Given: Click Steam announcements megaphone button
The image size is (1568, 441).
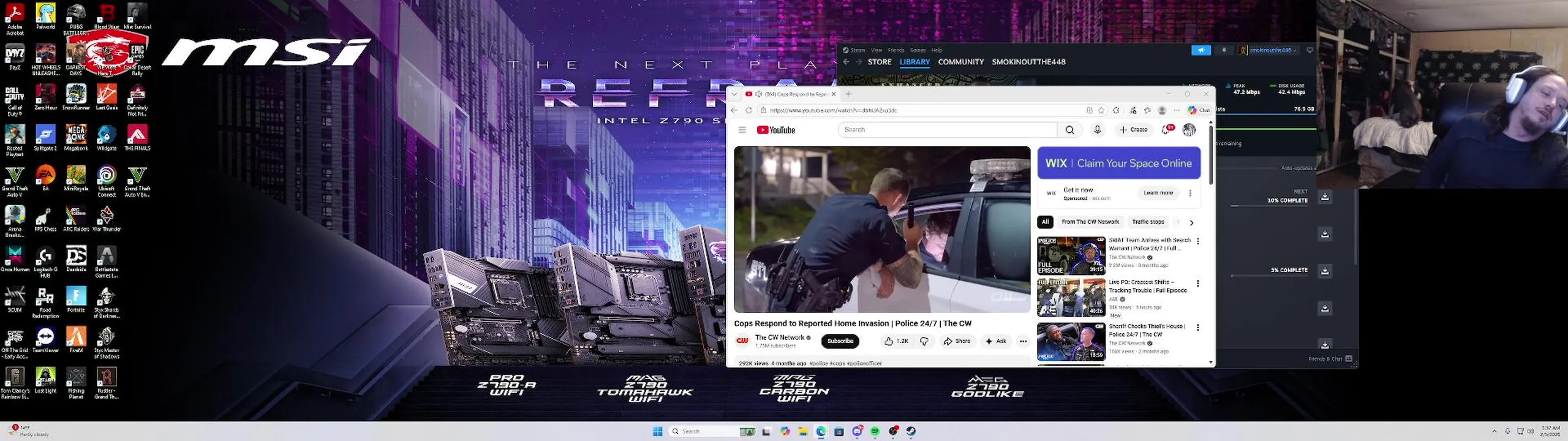Looking at the screenshot, I should coord(1201,50).
